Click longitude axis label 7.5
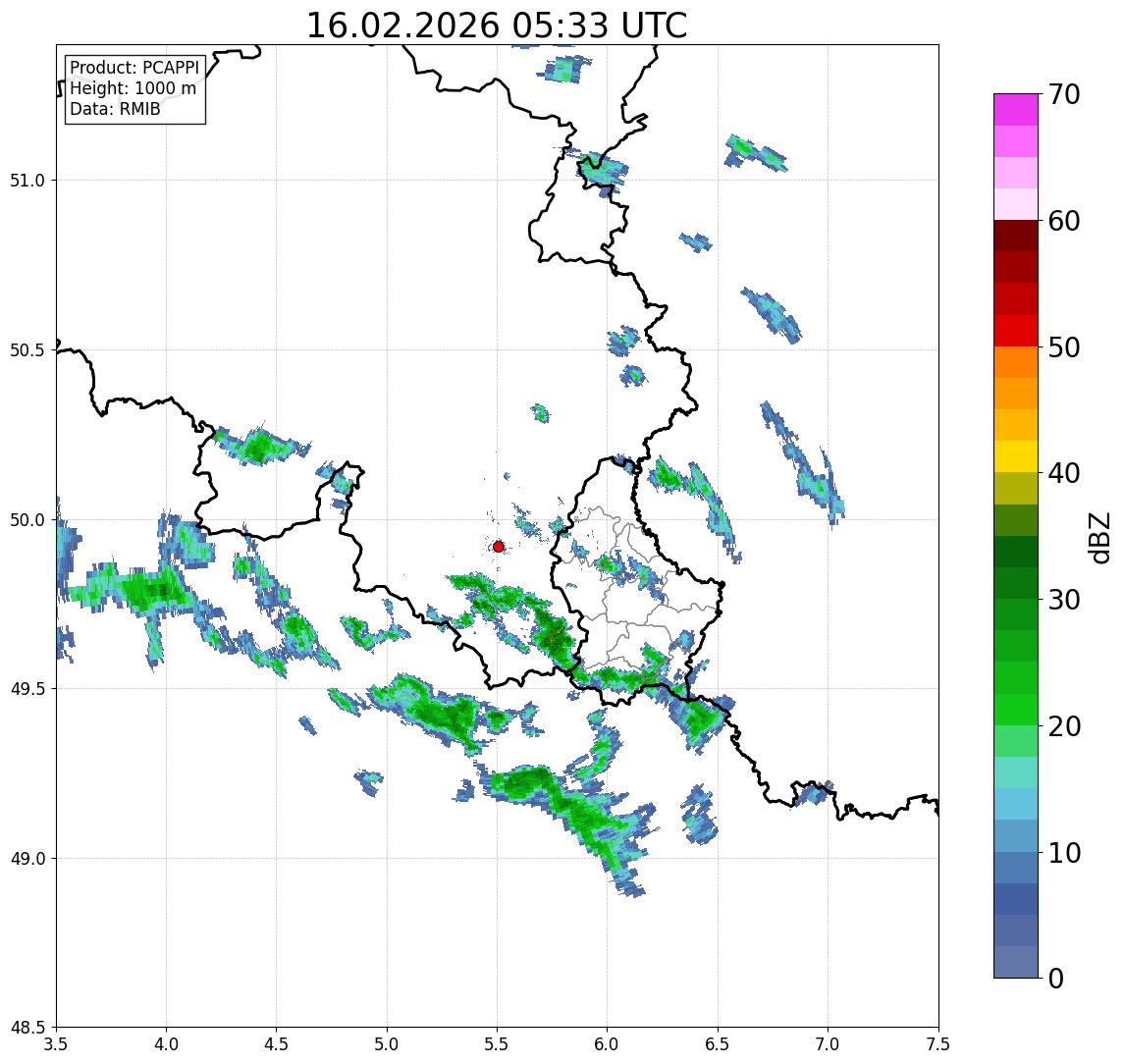 point(938,1044)
